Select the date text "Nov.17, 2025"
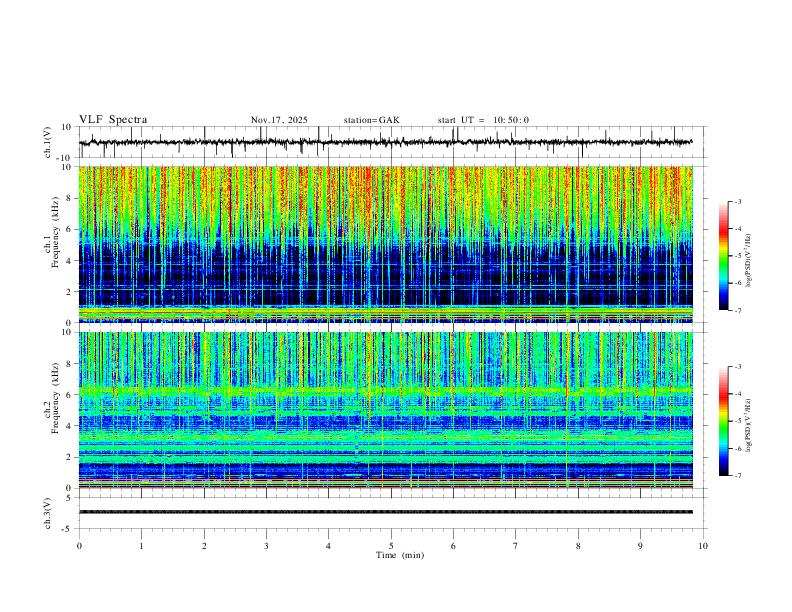 coord(279,120)
